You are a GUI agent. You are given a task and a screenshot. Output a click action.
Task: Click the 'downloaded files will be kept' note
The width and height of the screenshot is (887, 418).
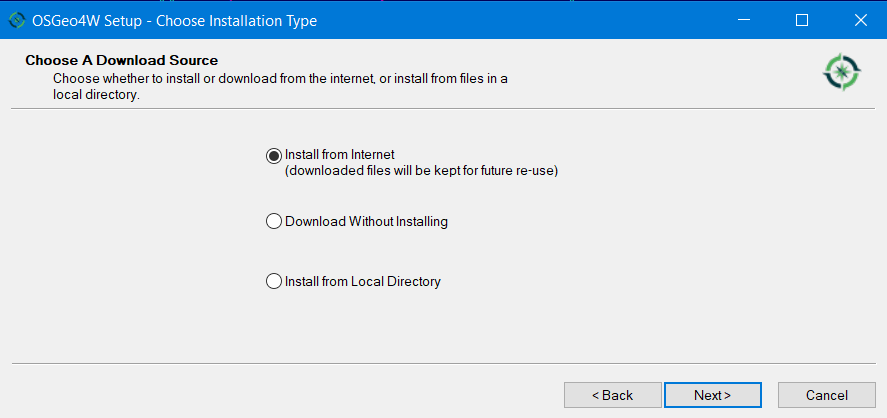421,171
